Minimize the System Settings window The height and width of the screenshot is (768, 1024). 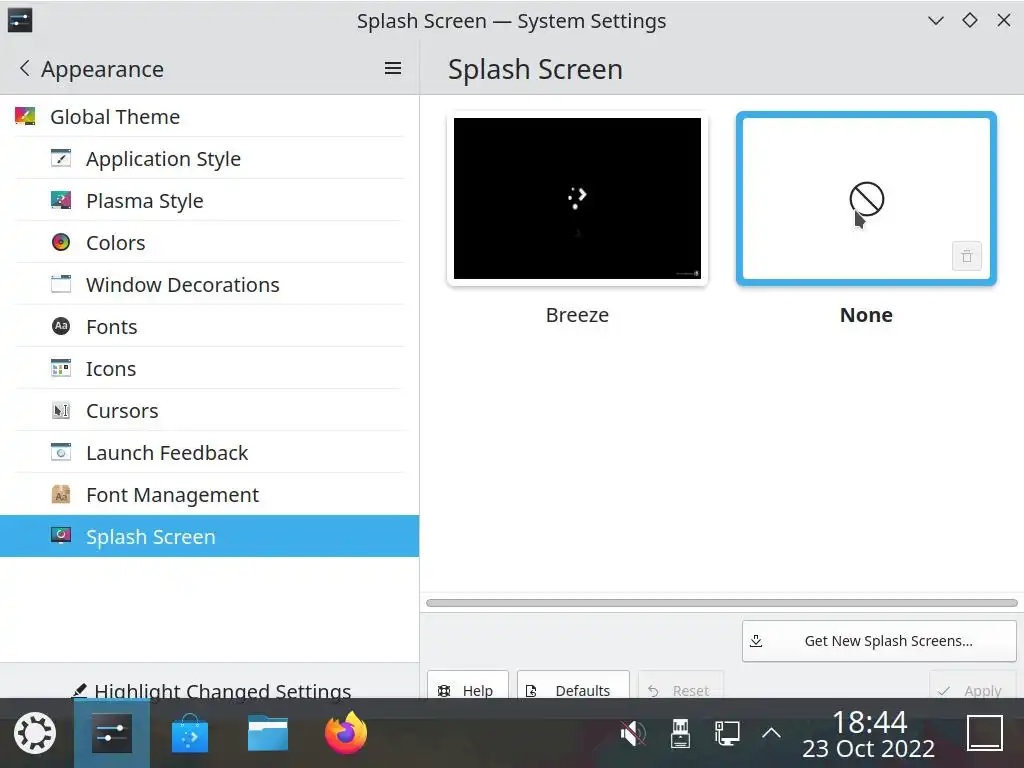click(x=936, y=20)
